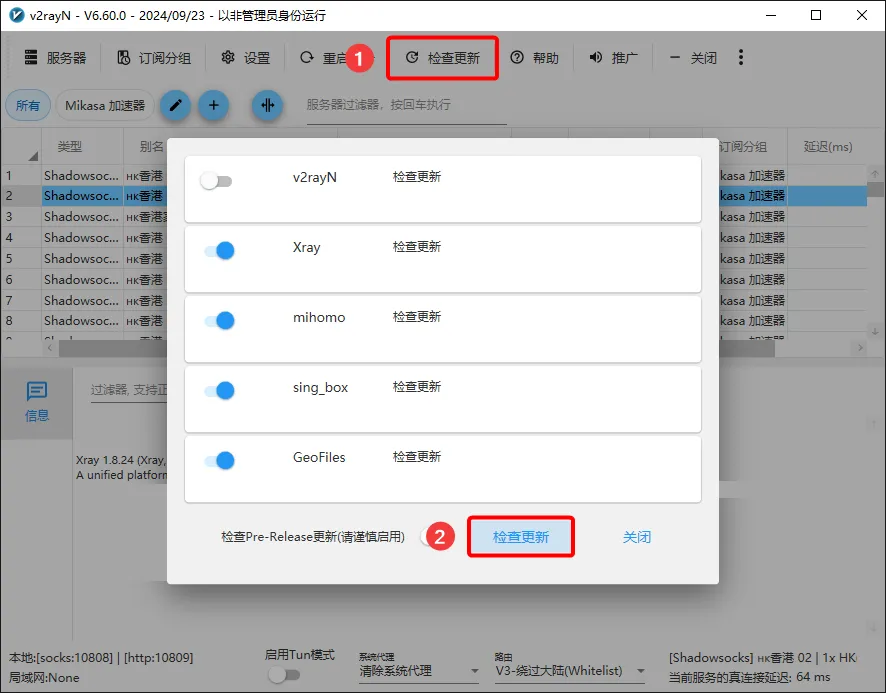Click the v2rayN app icon in title bar
886x693 pixels.
pos(17,15)
